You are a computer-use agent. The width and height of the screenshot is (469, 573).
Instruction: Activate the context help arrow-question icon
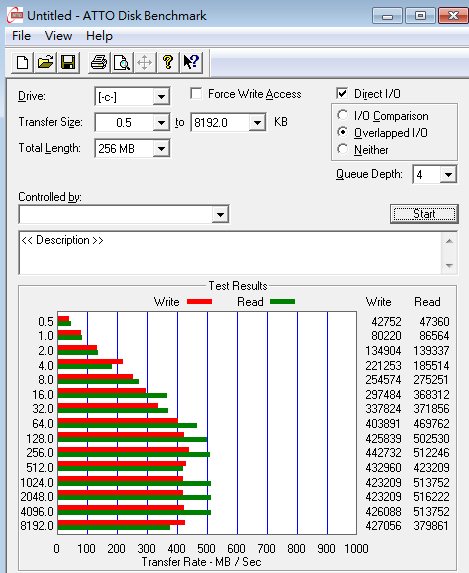(191, 62)
